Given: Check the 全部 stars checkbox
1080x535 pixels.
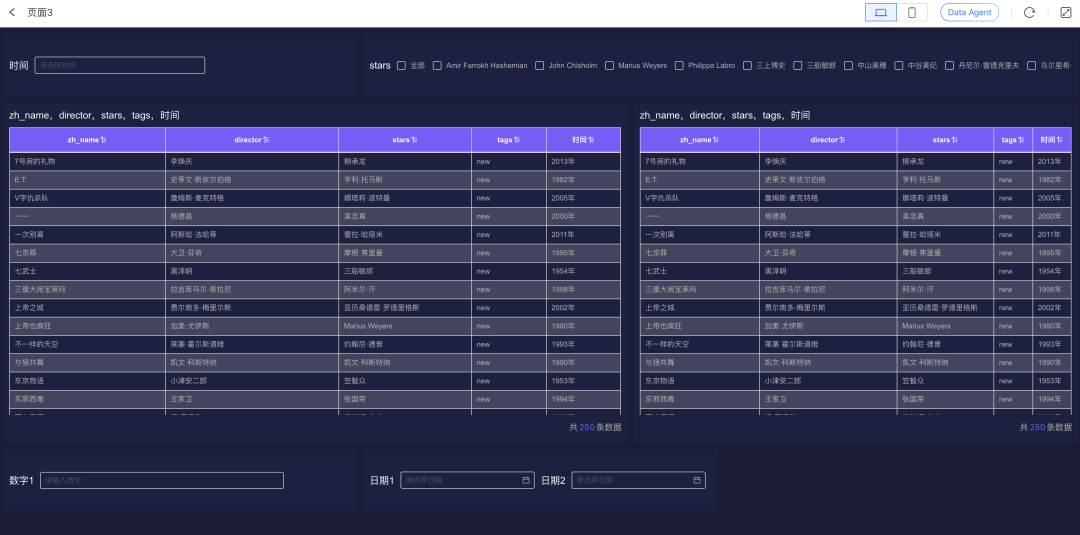Looking at the screenshot, I should pyautogui.click(x=402, y=65).
